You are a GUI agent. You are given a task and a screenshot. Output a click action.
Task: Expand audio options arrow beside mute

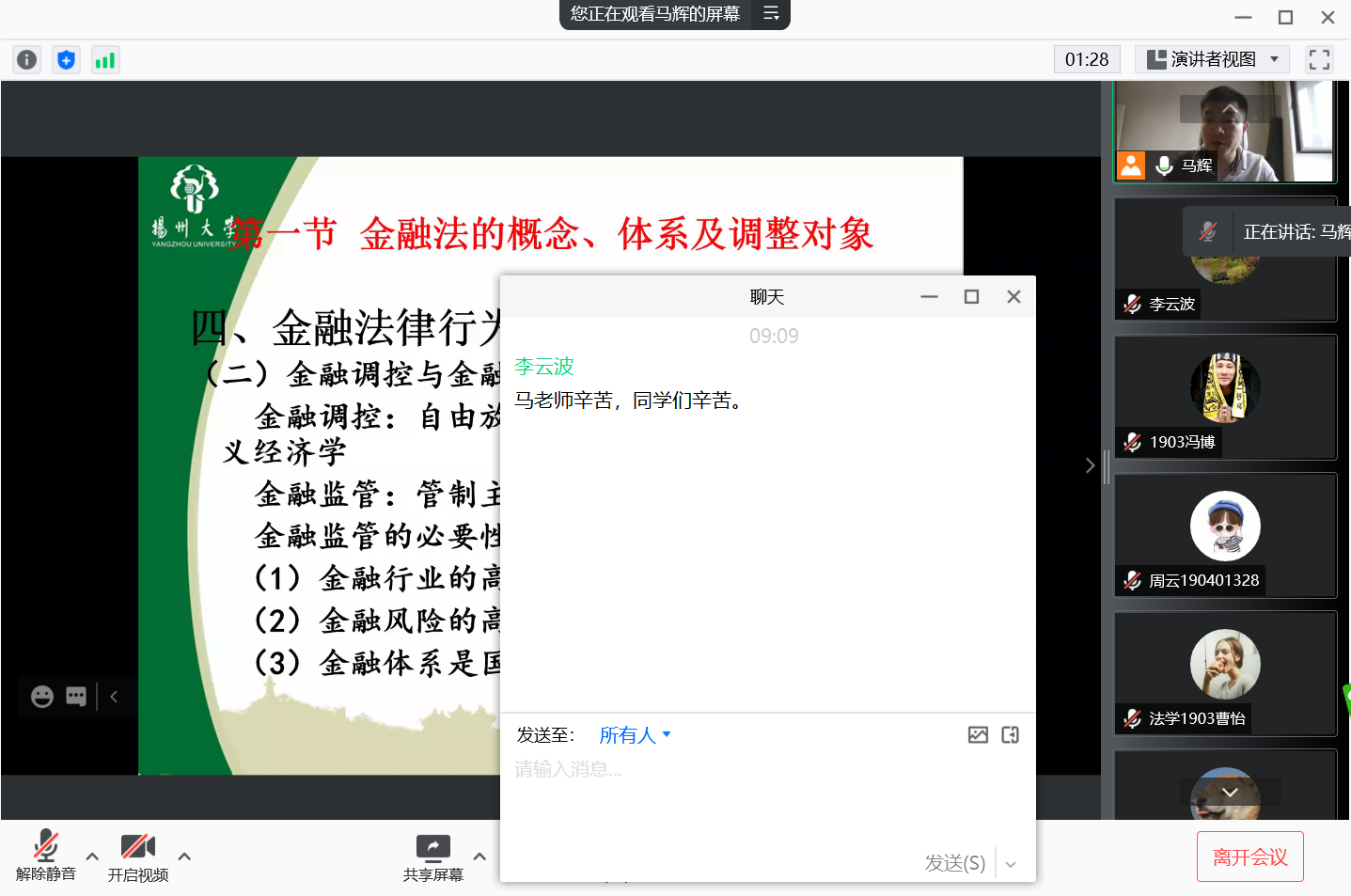pos(92,856)
